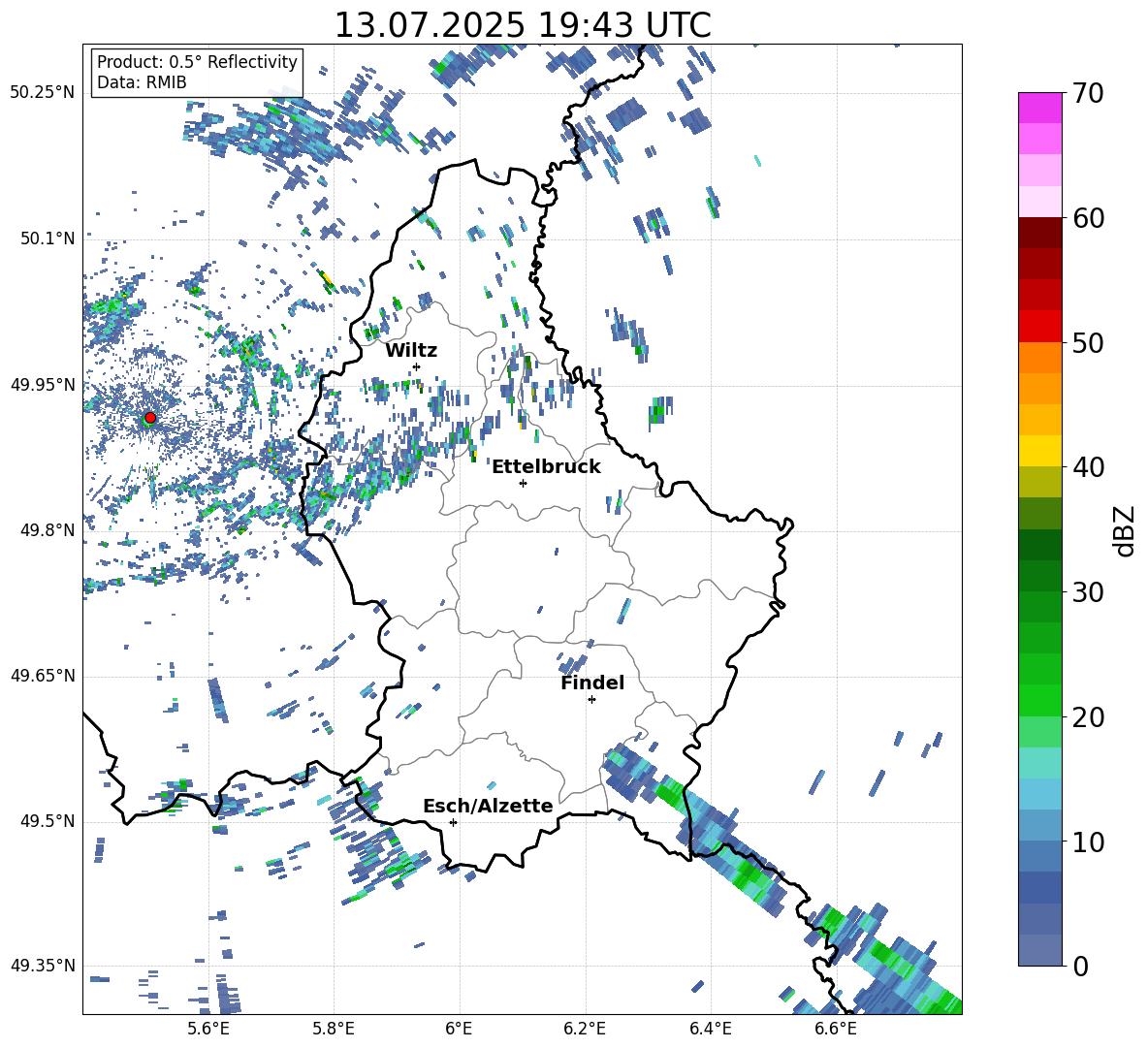Click the Findel location label
This screenshot has height=1048, width=1148.
(592, 683)
